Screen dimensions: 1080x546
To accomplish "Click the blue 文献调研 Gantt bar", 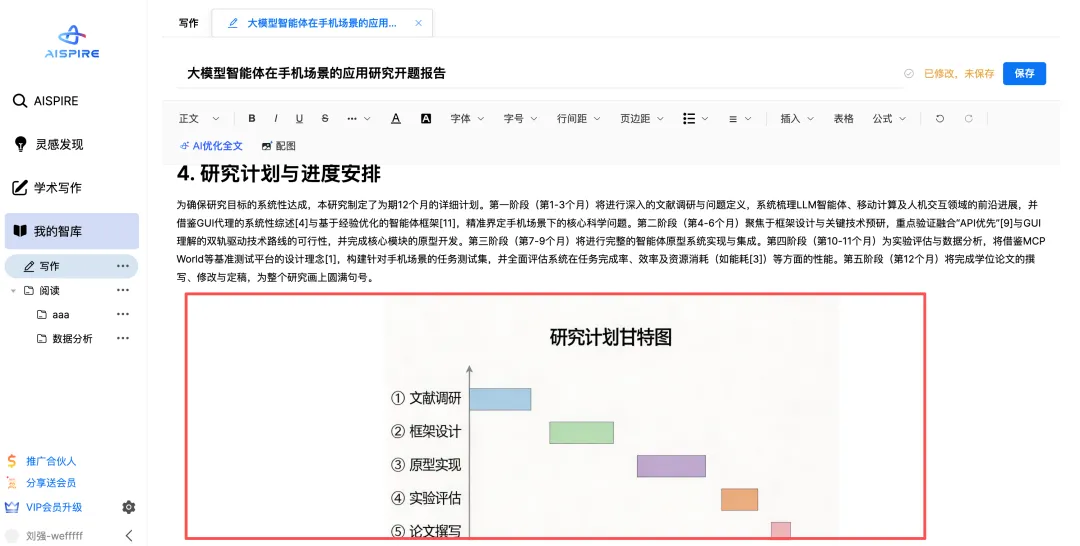I will (500, 399).
